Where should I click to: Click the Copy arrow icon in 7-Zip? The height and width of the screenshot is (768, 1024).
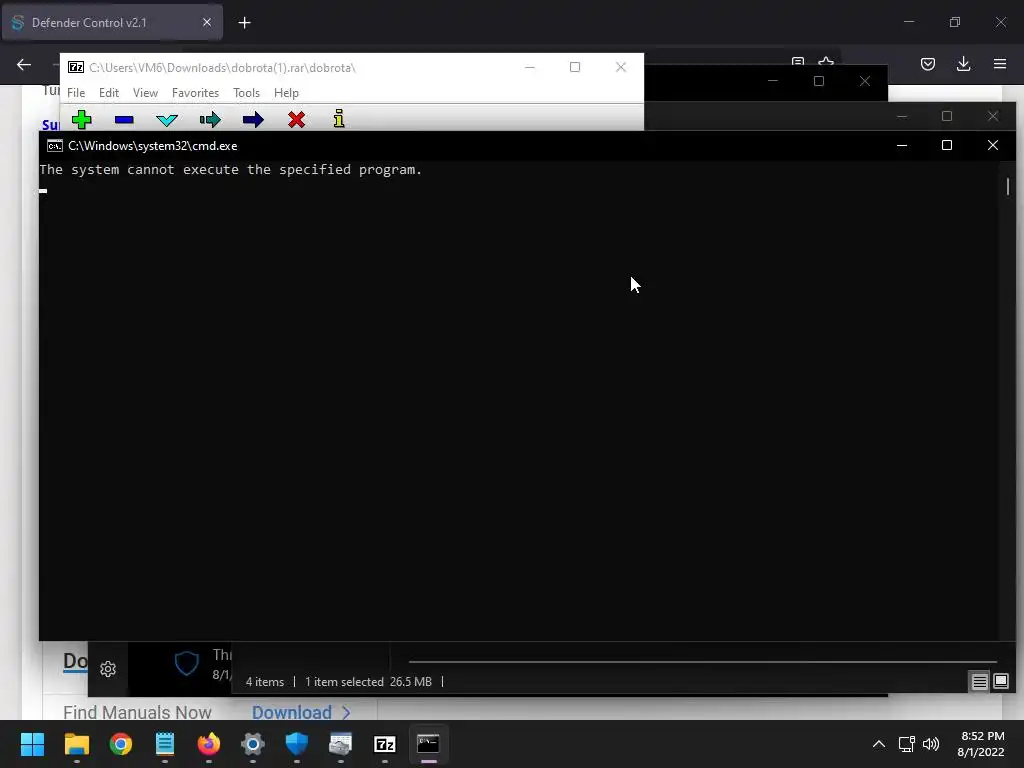210,120
